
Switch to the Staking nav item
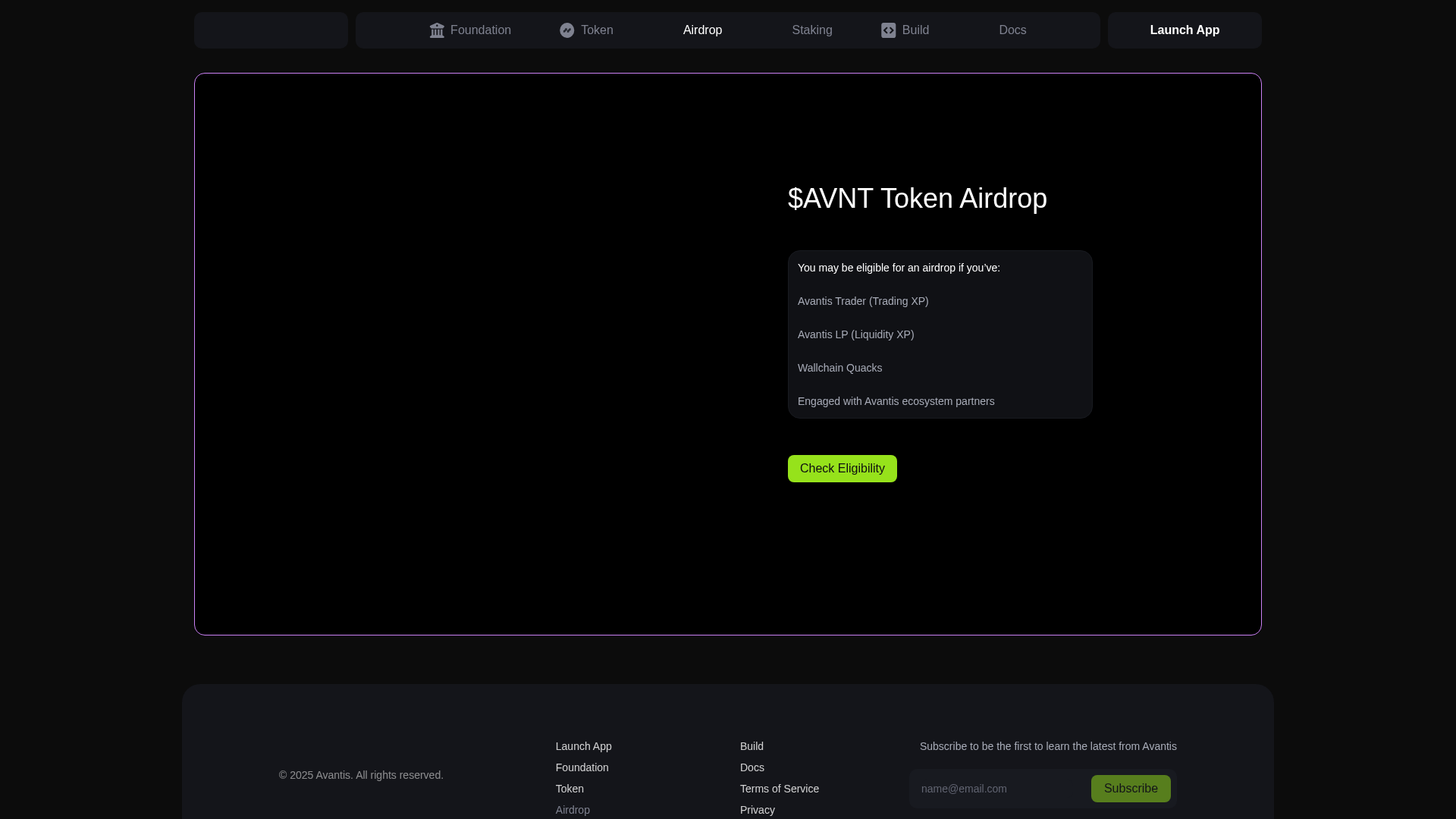811,30
